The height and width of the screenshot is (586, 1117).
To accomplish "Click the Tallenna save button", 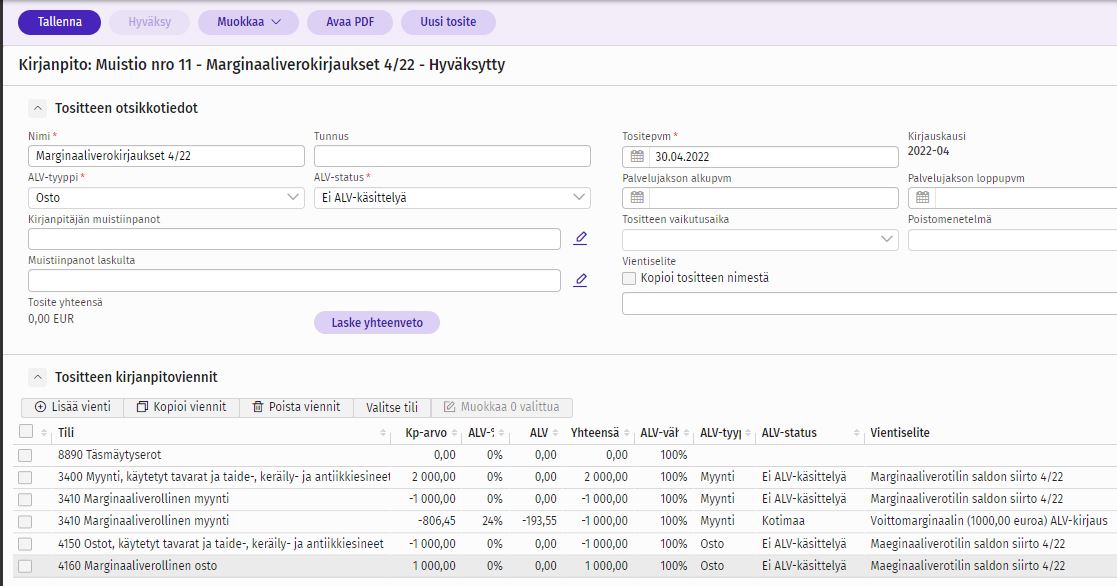I will point(59,22).
